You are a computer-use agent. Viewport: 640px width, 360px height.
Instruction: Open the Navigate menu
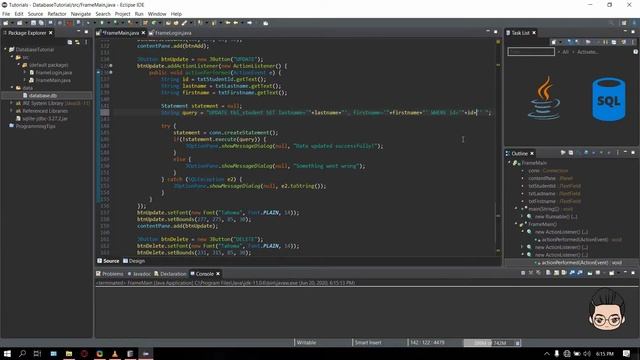81,14
